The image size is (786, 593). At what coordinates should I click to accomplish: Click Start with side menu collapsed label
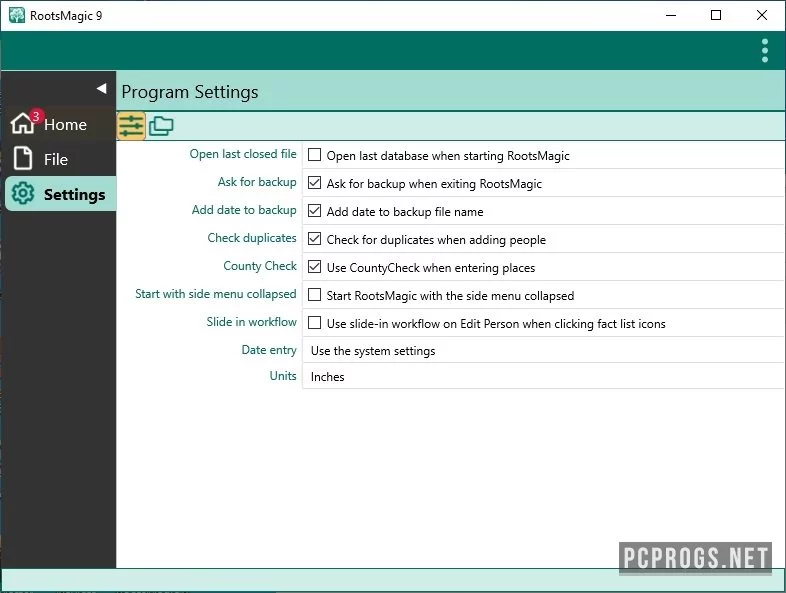tap(216, 294)
